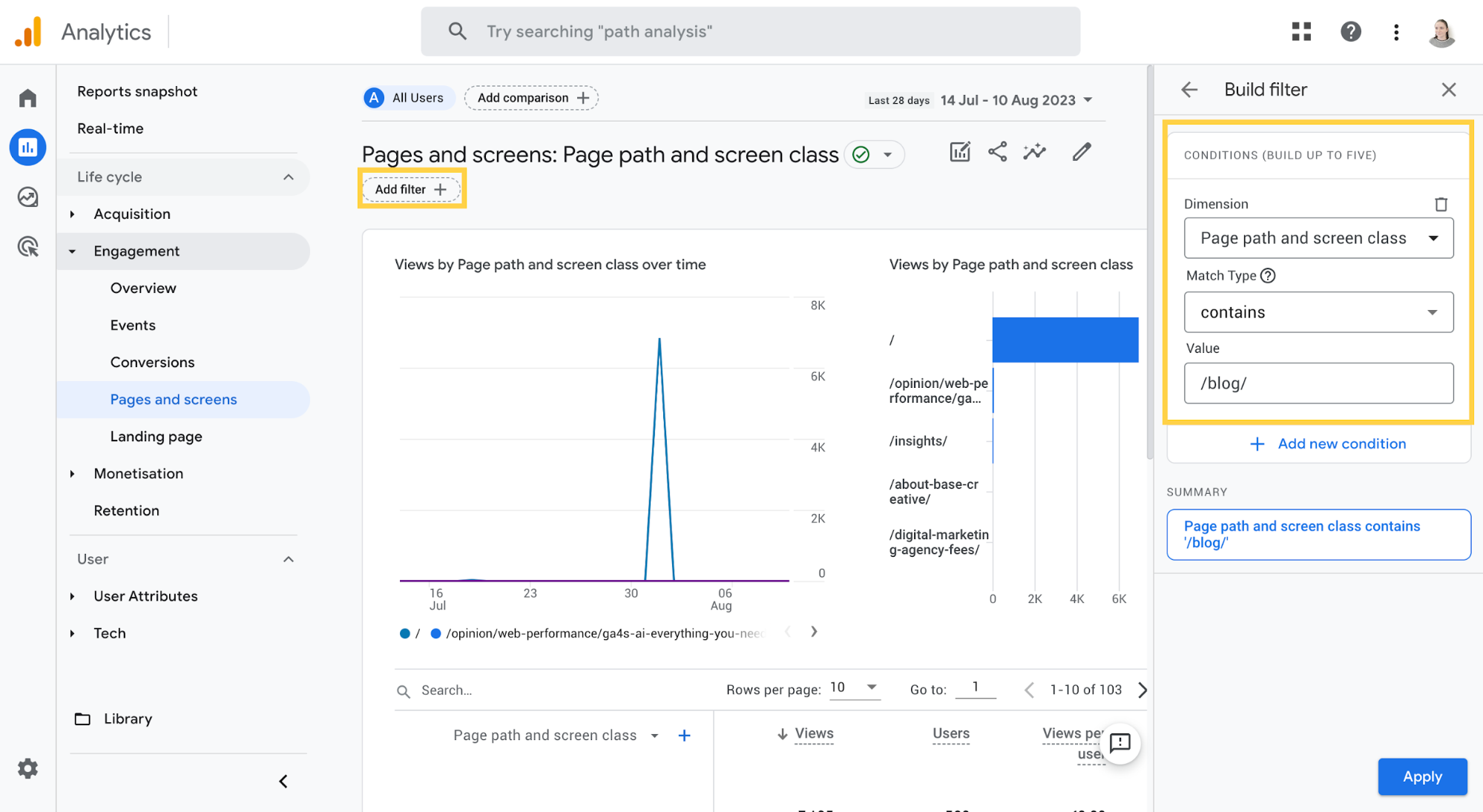The height and width of the screenshot is (812, 1483).
Task: Open the Home icon in sidebar
Action: point(27,98)
